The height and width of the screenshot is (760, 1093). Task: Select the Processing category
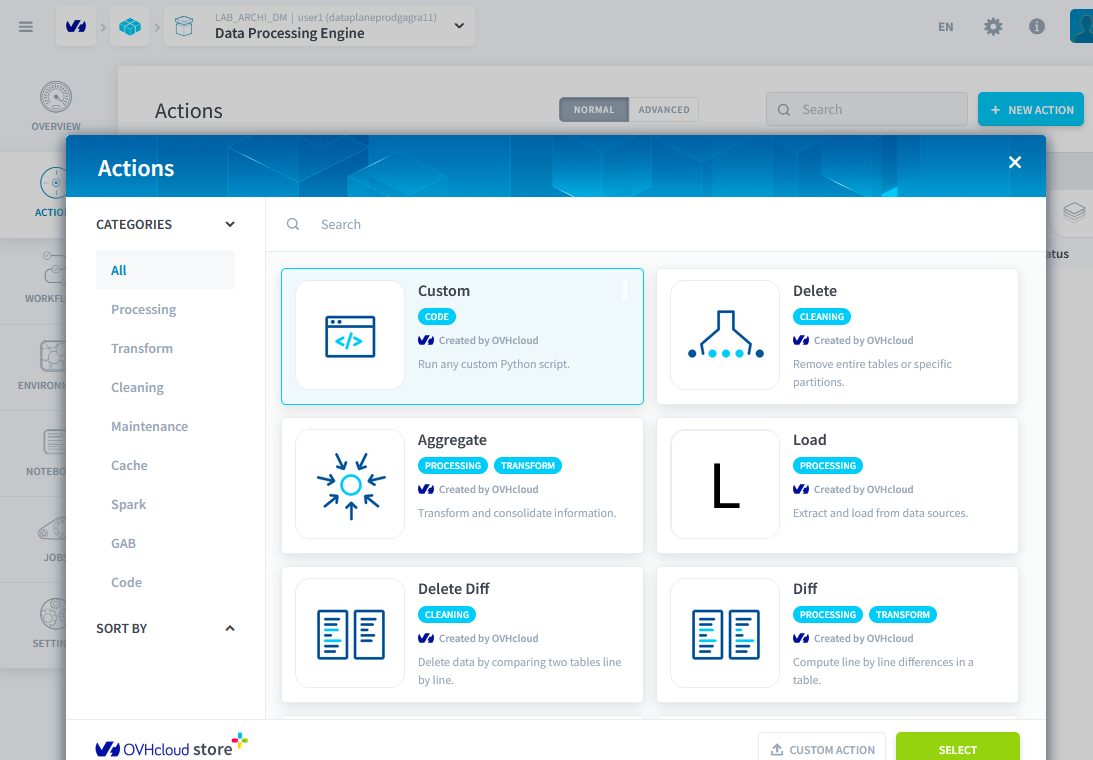[x=144, y=310]
